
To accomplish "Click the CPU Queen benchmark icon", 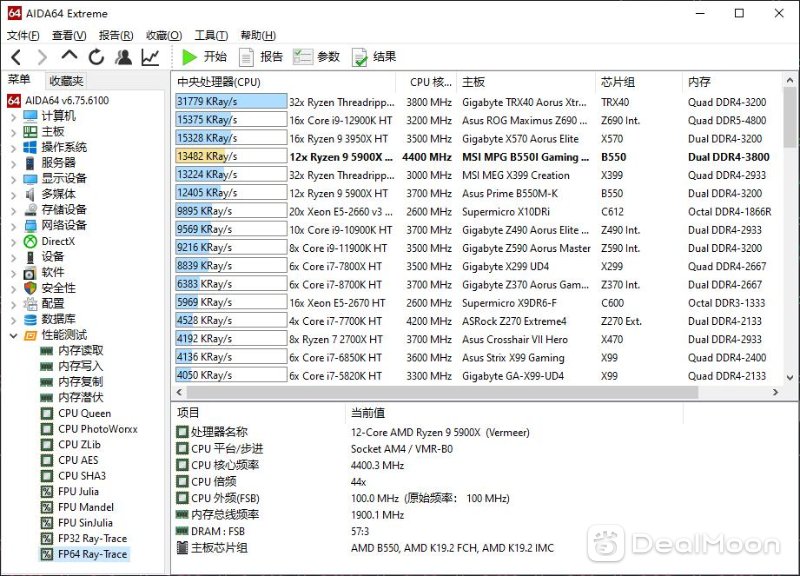I will pos(46,413).
